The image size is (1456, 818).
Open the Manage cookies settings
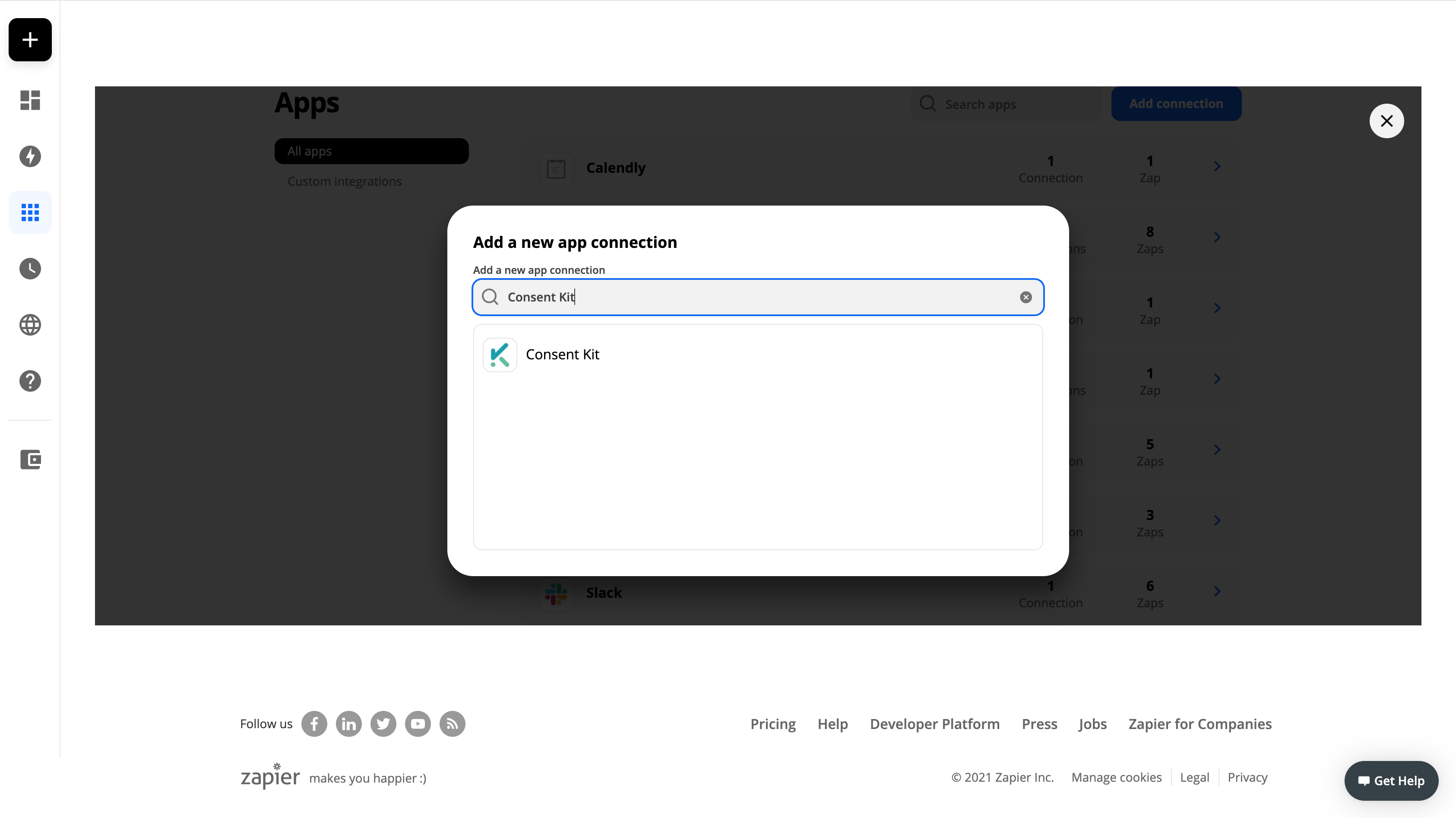point(1116,777)
